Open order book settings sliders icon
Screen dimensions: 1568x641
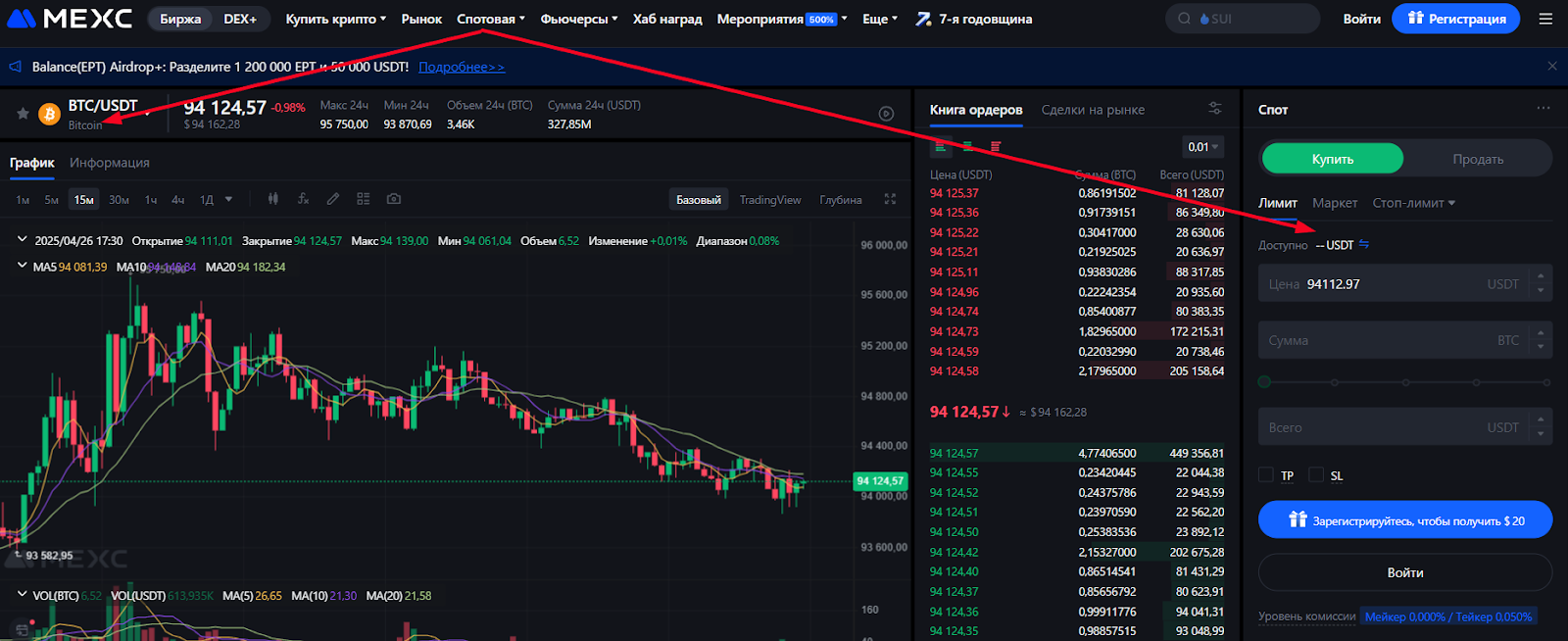pyautogui.click(x=1215, y=109)
